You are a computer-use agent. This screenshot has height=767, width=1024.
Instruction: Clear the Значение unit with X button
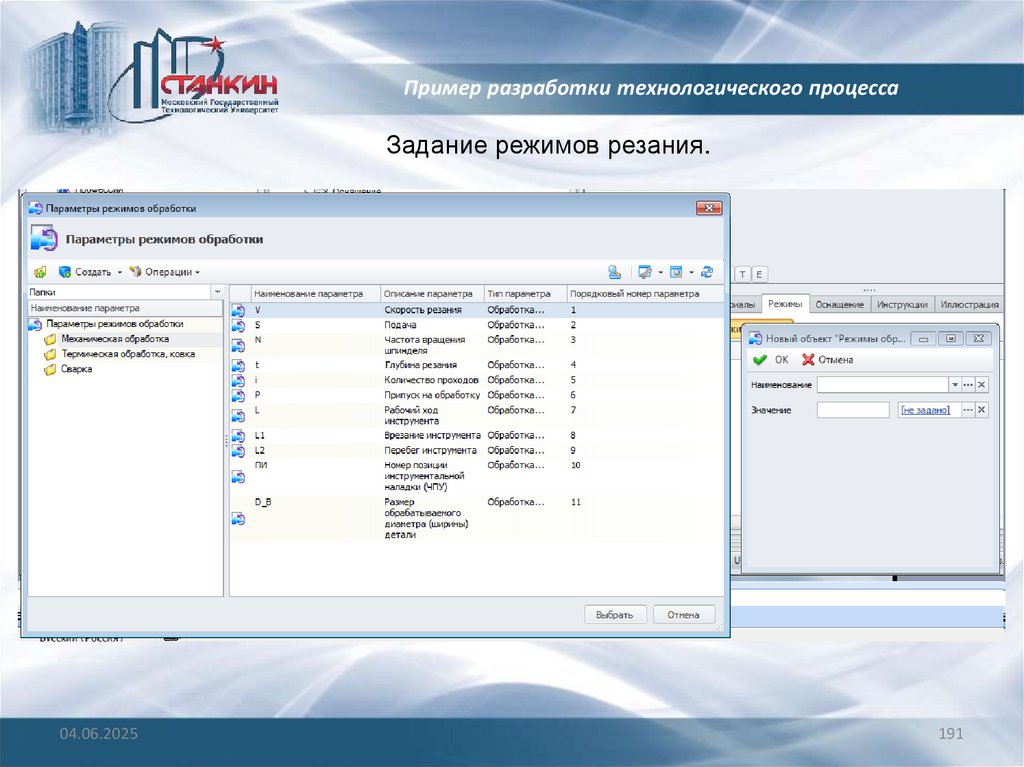pos(982,410)
